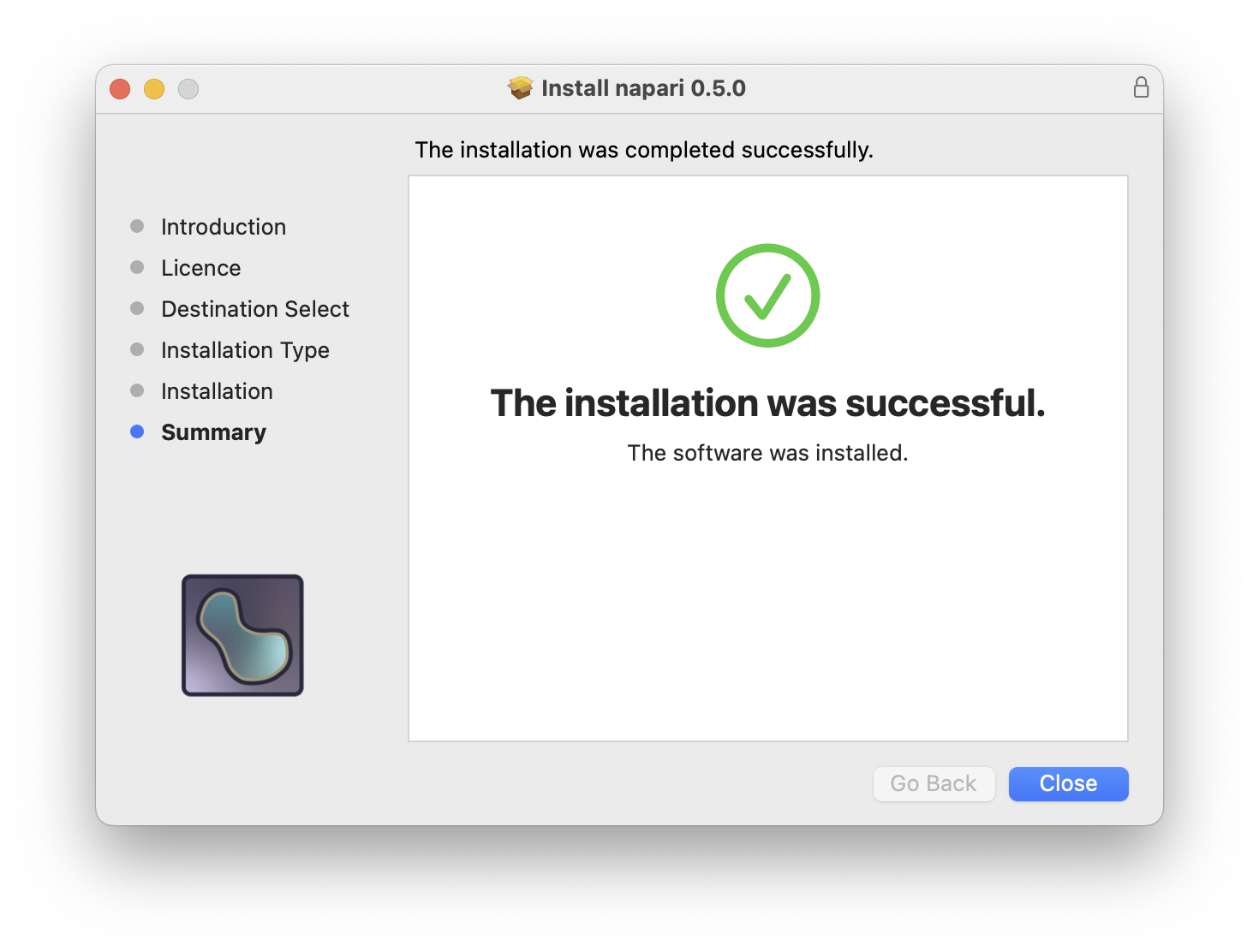Select the Installation Type step
Screen dimensions: 1259x952
click(x=245, y=350)
